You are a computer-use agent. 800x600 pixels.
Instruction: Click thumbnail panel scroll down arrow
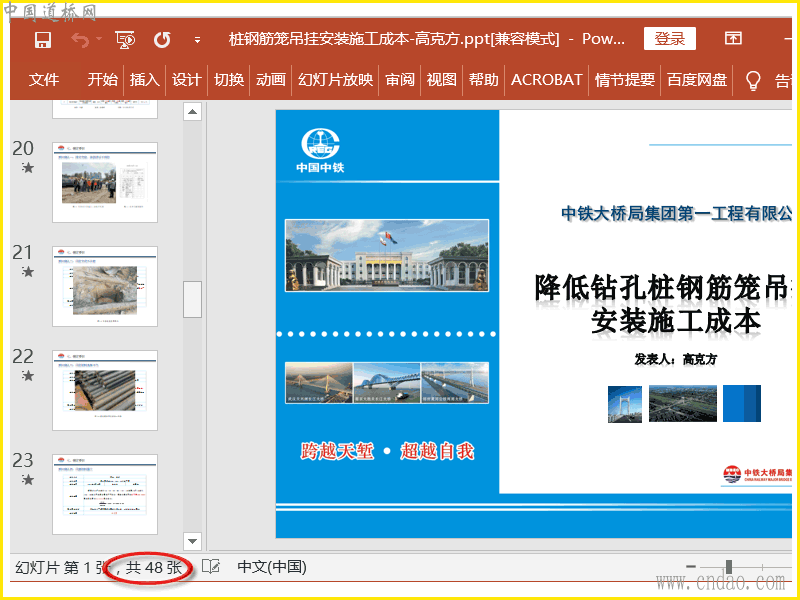(x=193, y=540)
